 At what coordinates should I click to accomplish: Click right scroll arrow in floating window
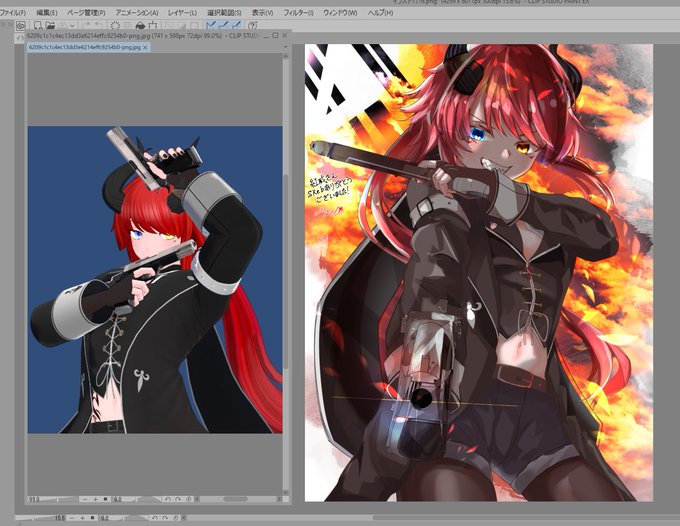click(x=279, y=500)
